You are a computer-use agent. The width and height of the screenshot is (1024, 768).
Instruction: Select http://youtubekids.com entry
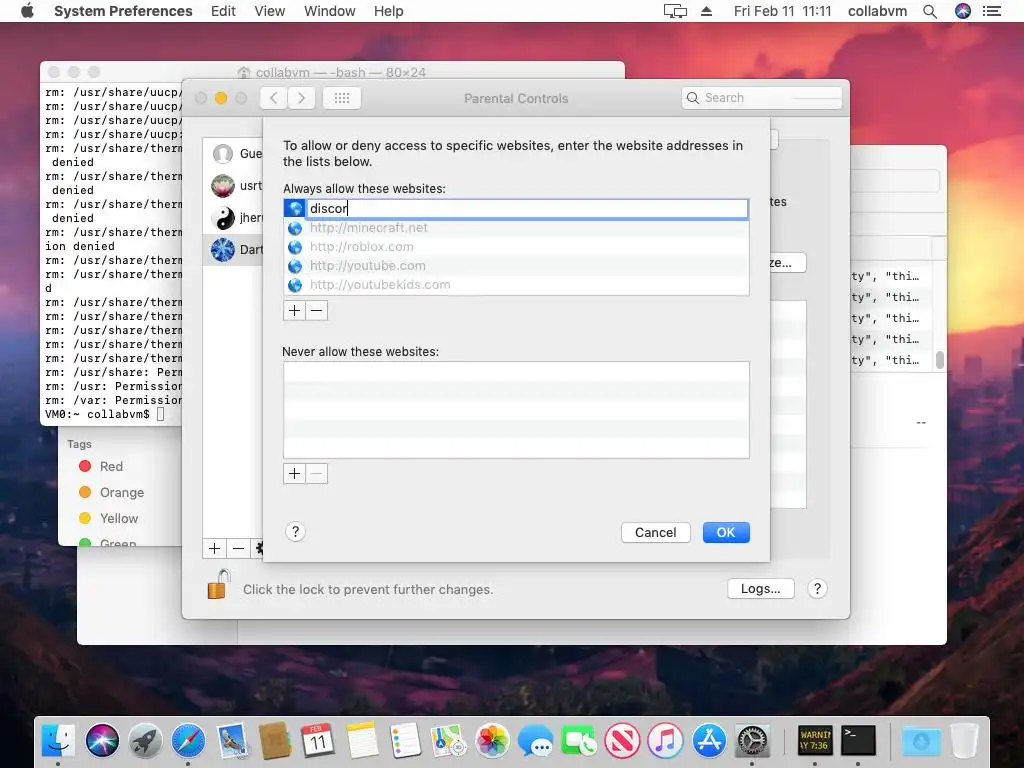516,285
